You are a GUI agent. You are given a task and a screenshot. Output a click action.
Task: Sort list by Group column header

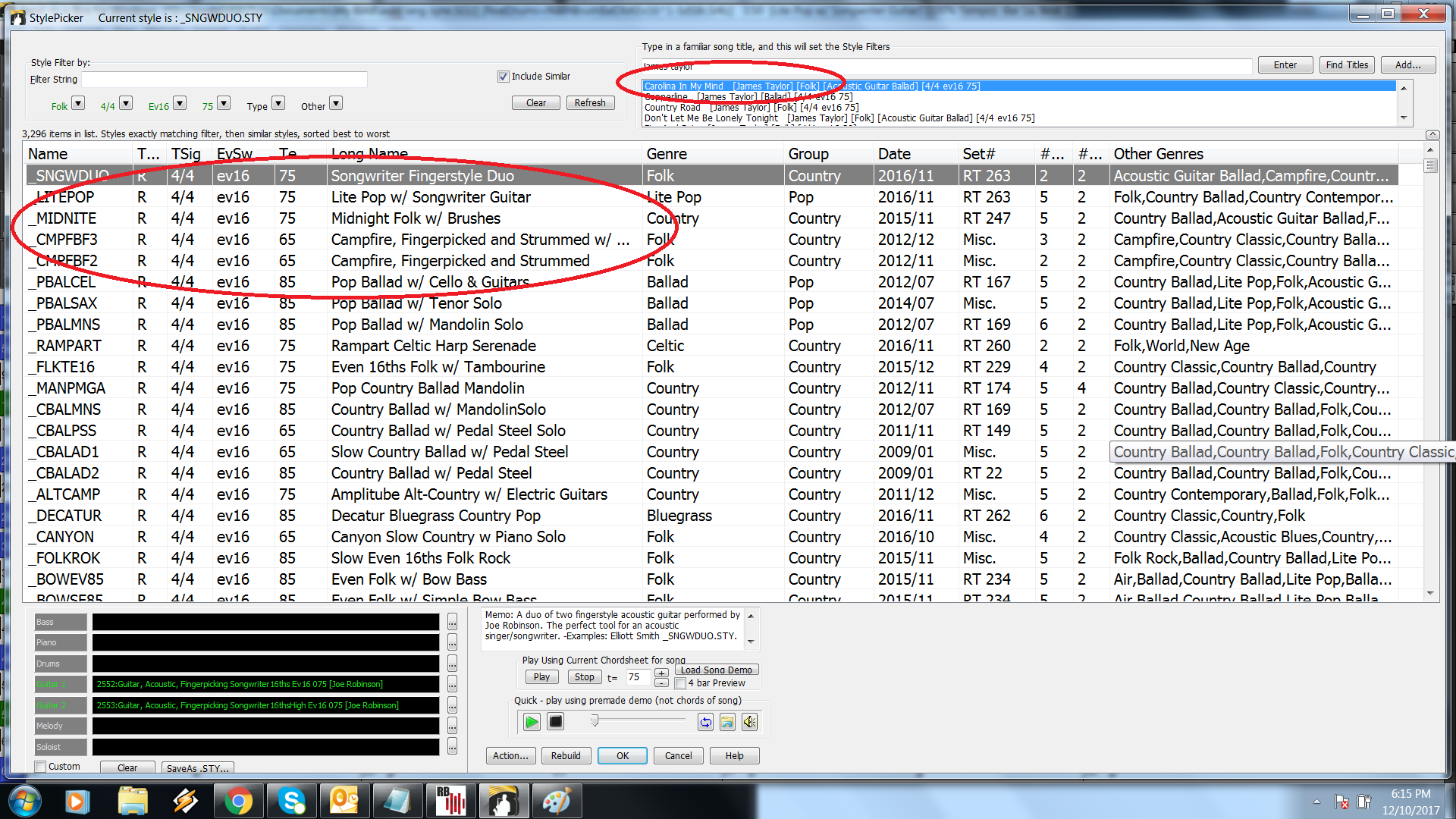point(829,154)
